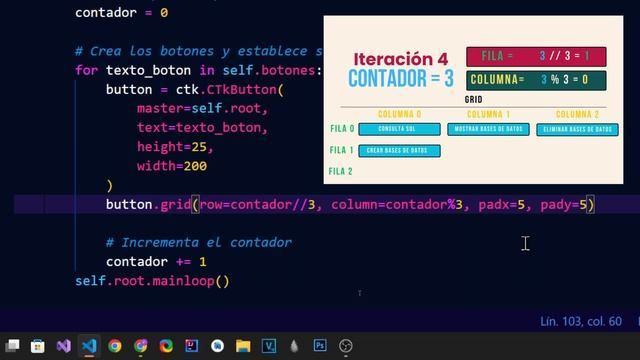
Task: Launch the purple Visual Studio taskbar icon
Action: [64, 346]
